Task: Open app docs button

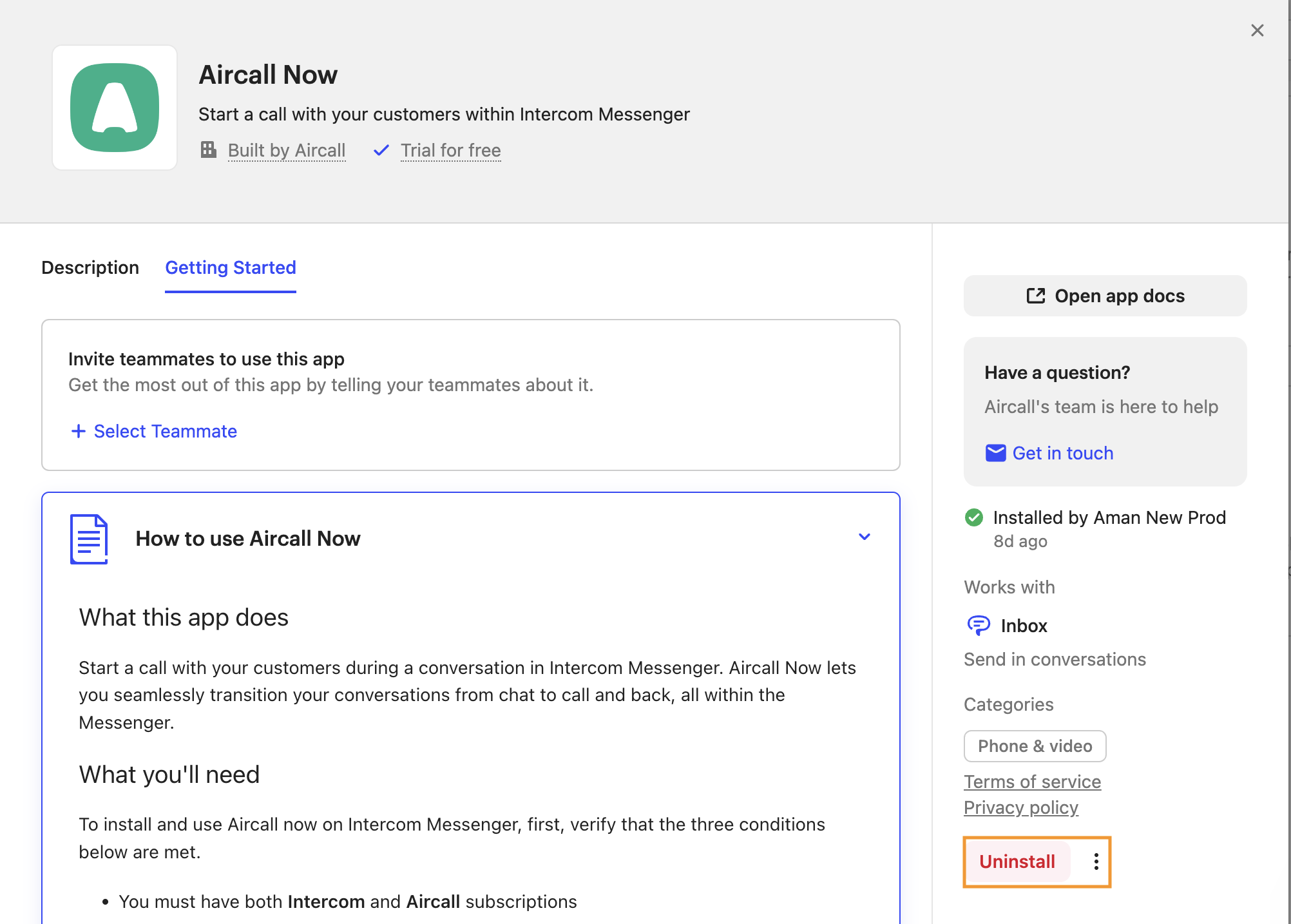Action: (1105, 296)
